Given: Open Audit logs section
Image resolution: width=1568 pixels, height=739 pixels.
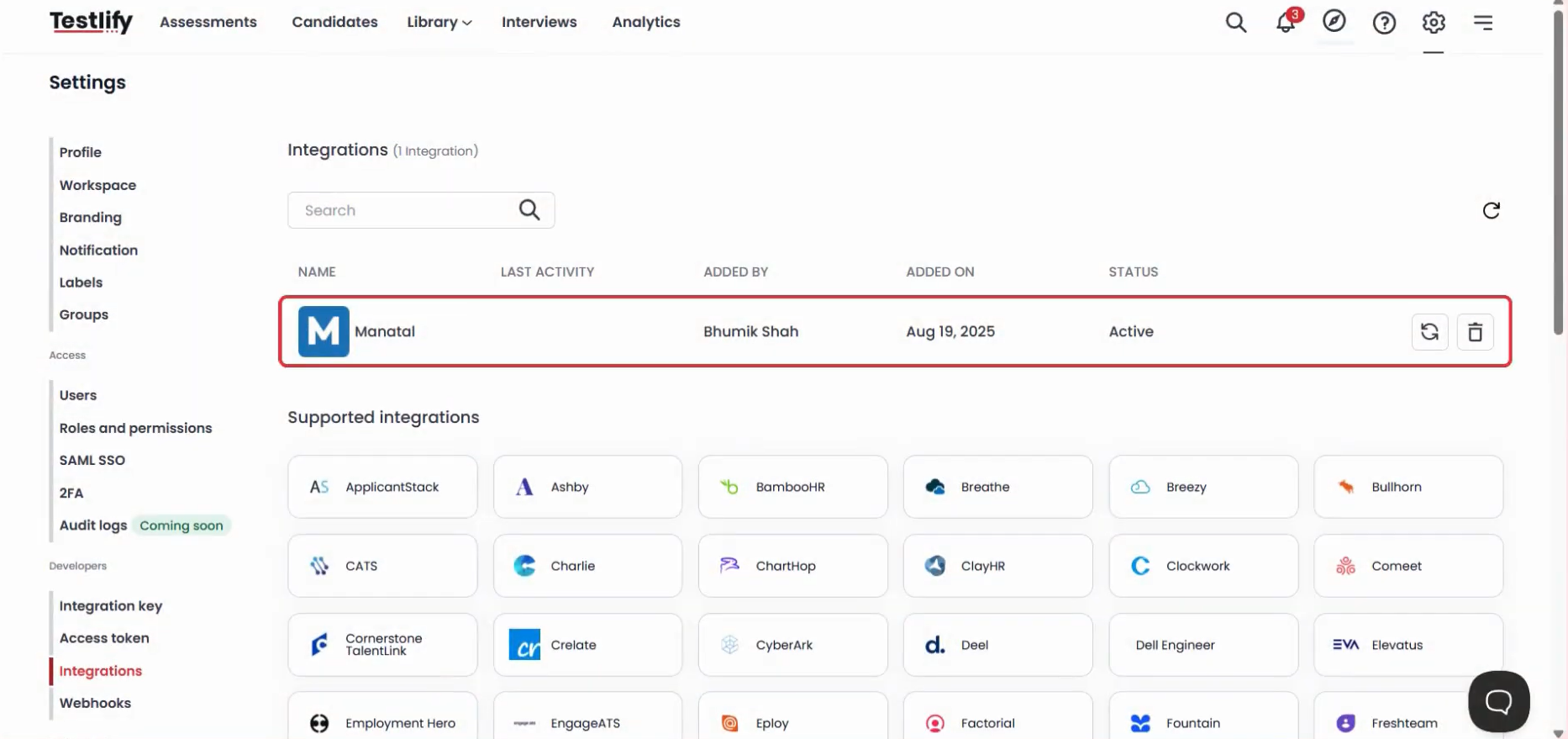Looking at the screenshot, I should tap(92, 525).
